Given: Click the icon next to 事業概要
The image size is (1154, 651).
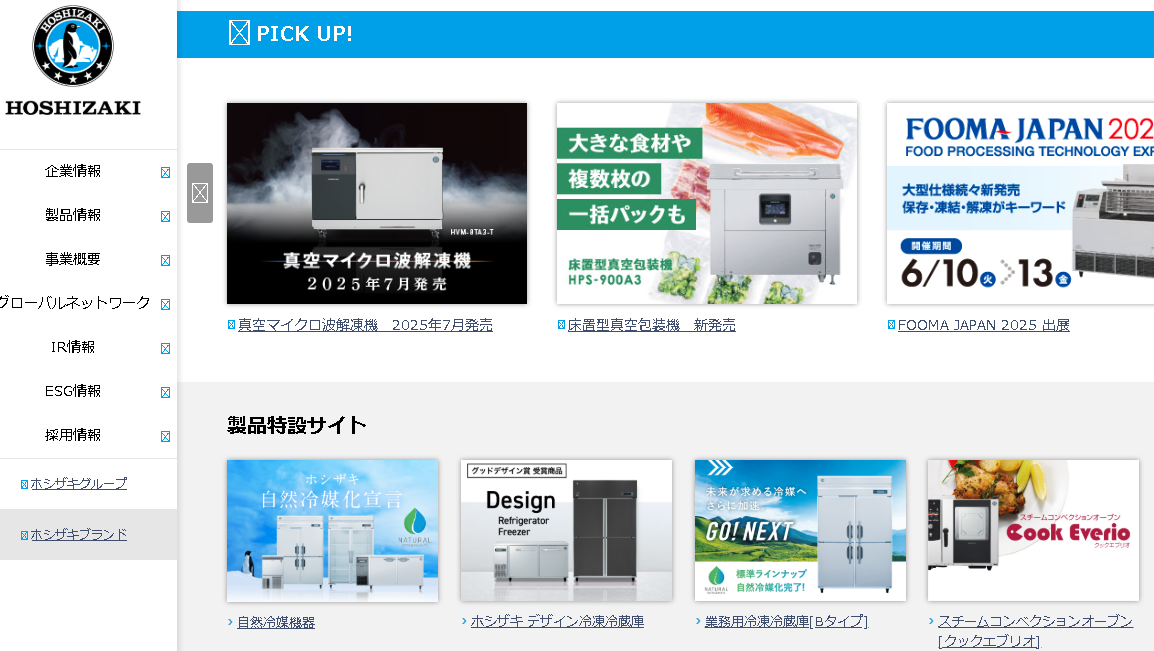Looking at the screenshot, I should pos(166,260).
